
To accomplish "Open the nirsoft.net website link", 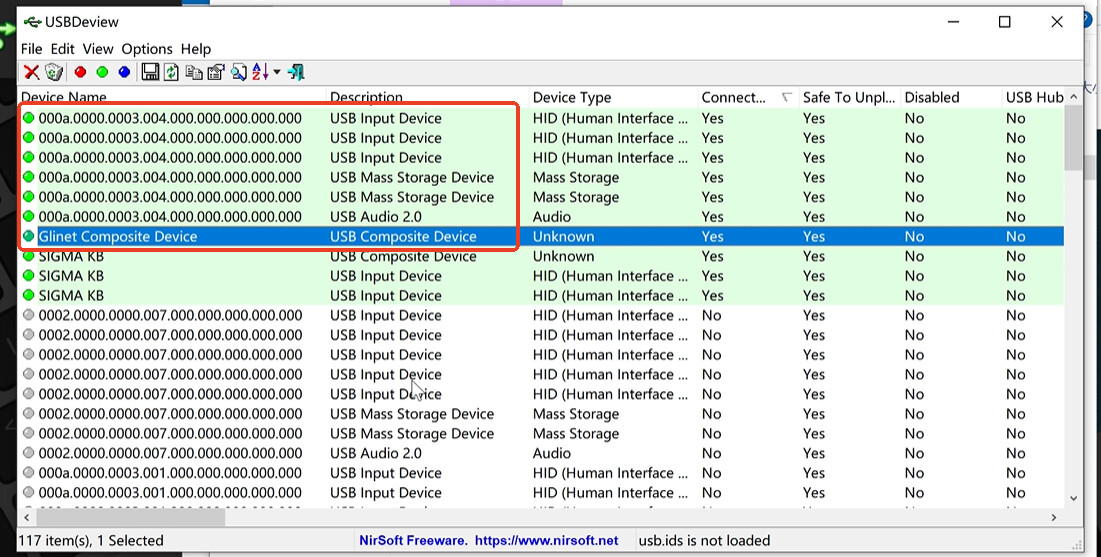I will [546, 541].
